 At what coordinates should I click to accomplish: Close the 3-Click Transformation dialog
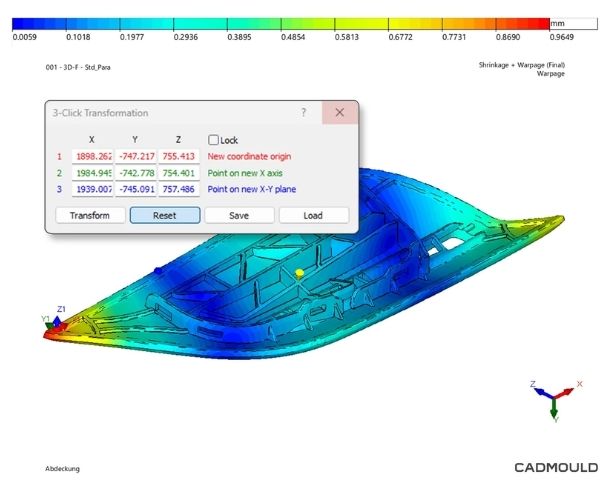click(339, 113)
